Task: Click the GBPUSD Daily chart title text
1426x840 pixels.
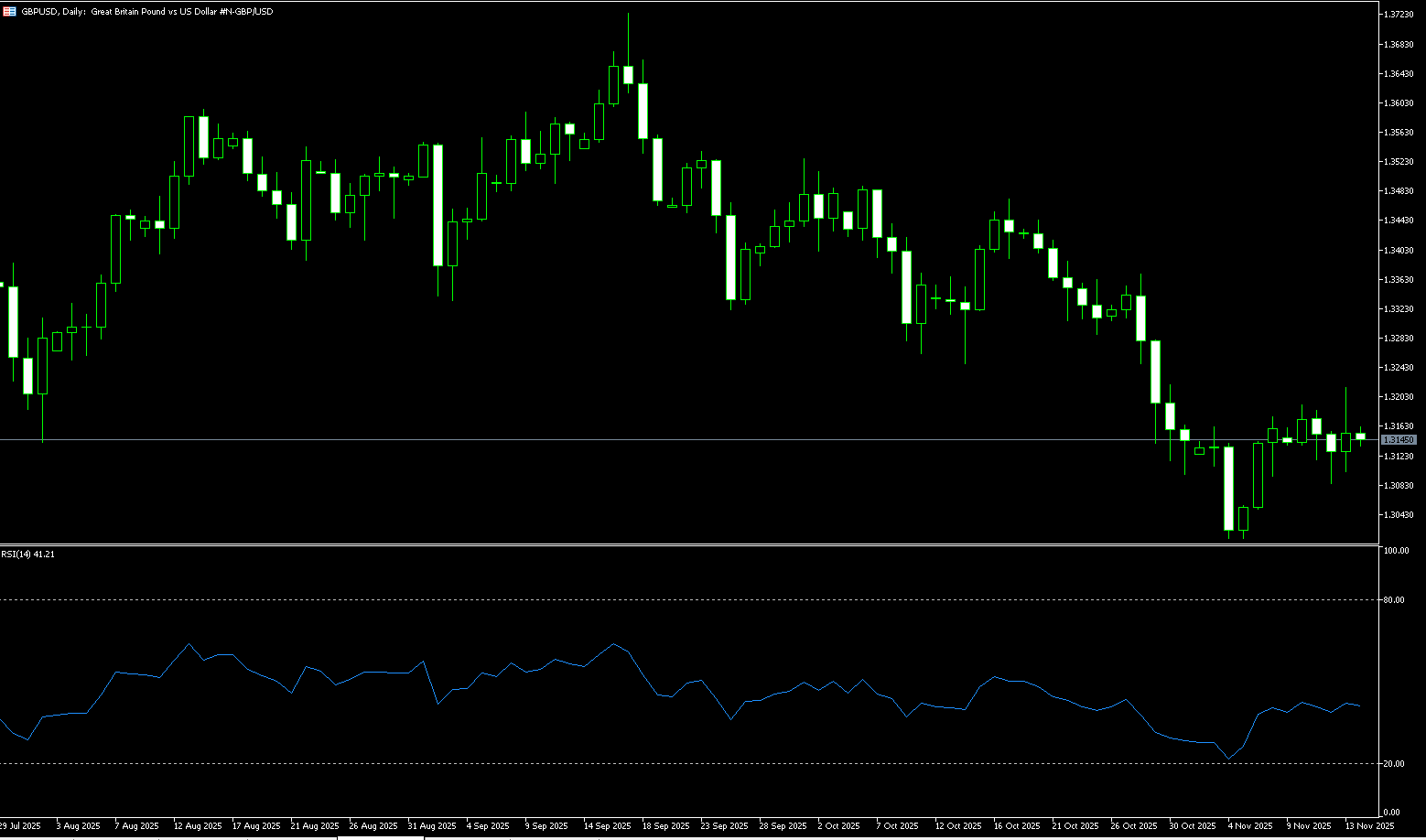Action: [146, 12]
